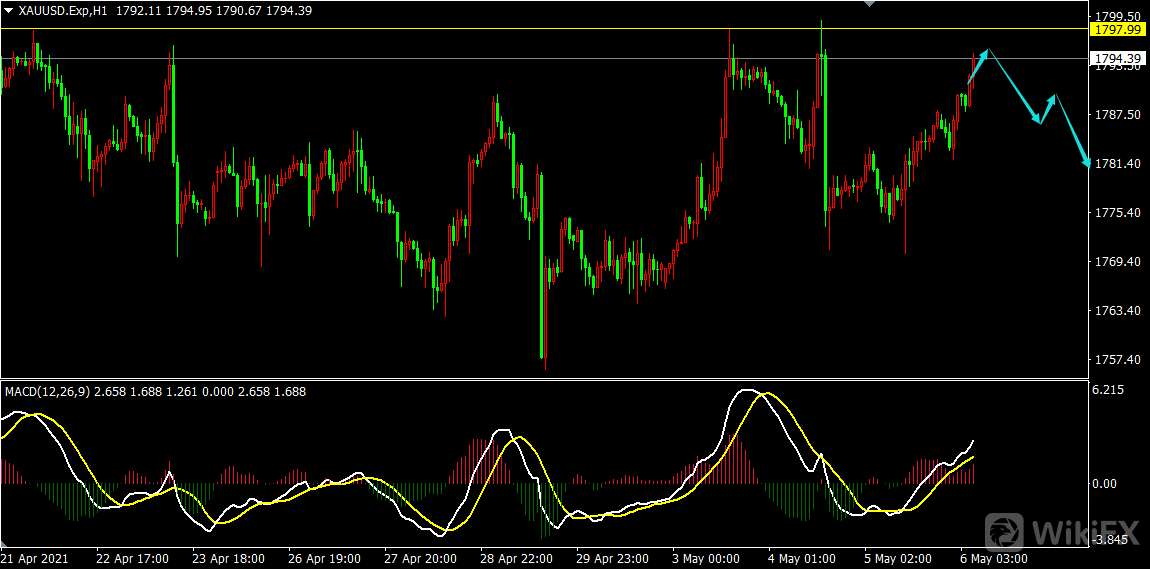Click the WikiFX logo watermark
This screenshot has width=1150, height=569.
pyautogui.click(x=1061, y=530)
